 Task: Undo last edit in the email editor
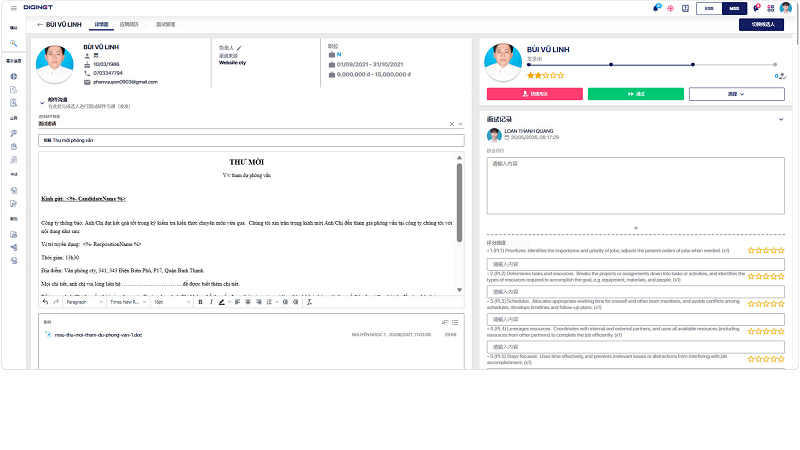[45, 302]
